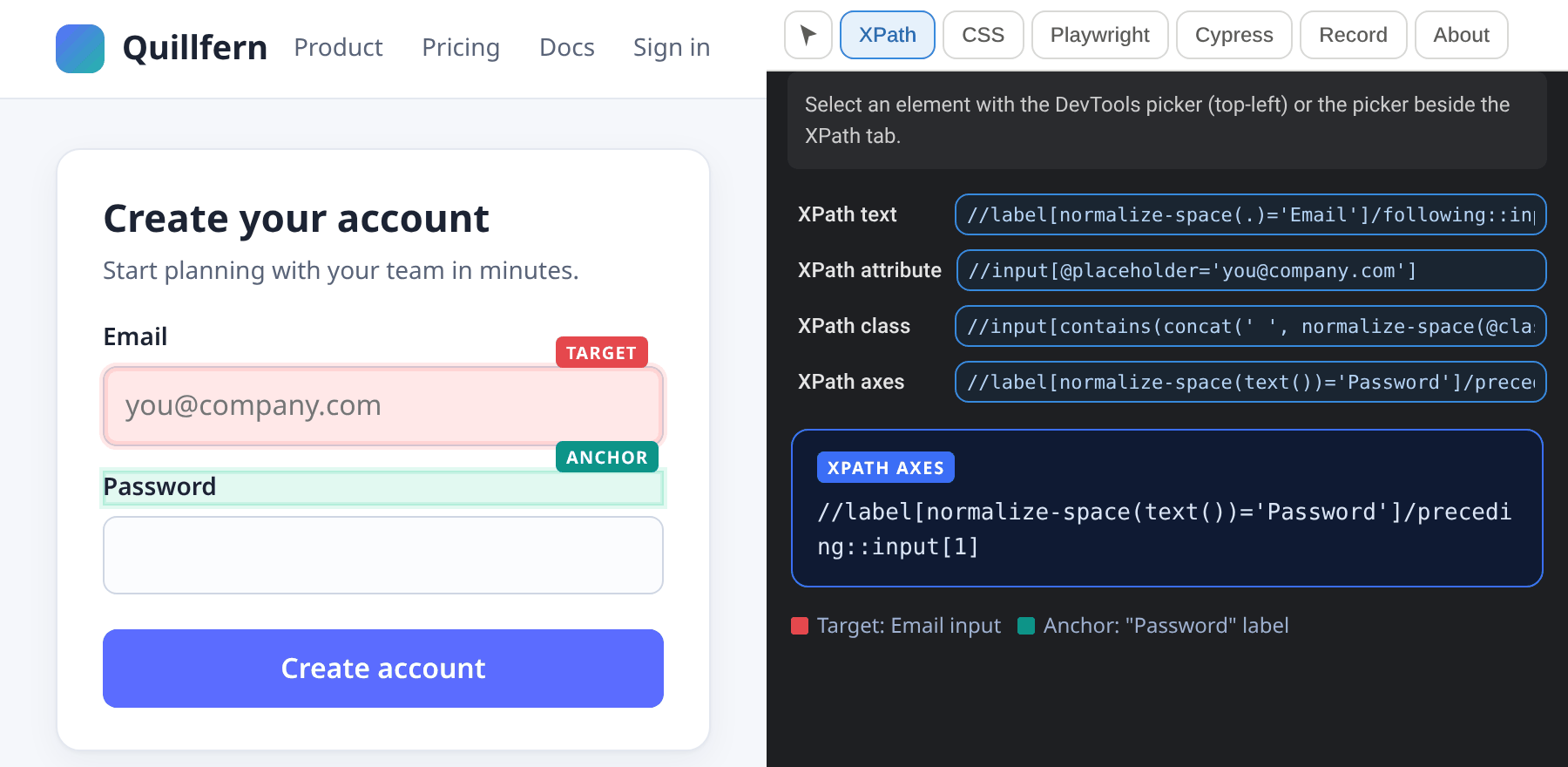Click the XPATH AXES badge

(885, 467)
